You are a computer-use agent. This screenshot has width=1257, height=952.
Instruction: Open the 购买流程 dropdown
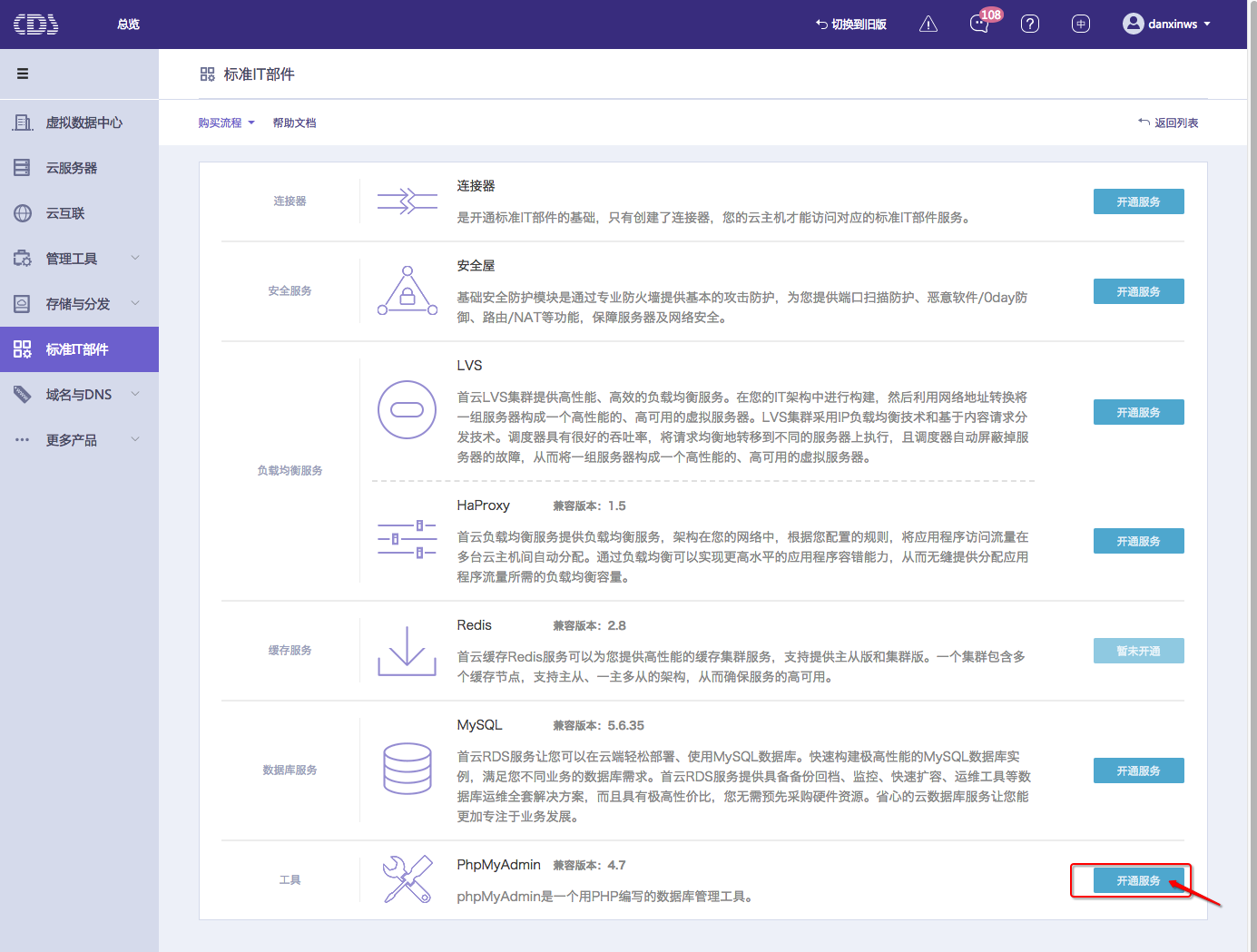point(226,123)
